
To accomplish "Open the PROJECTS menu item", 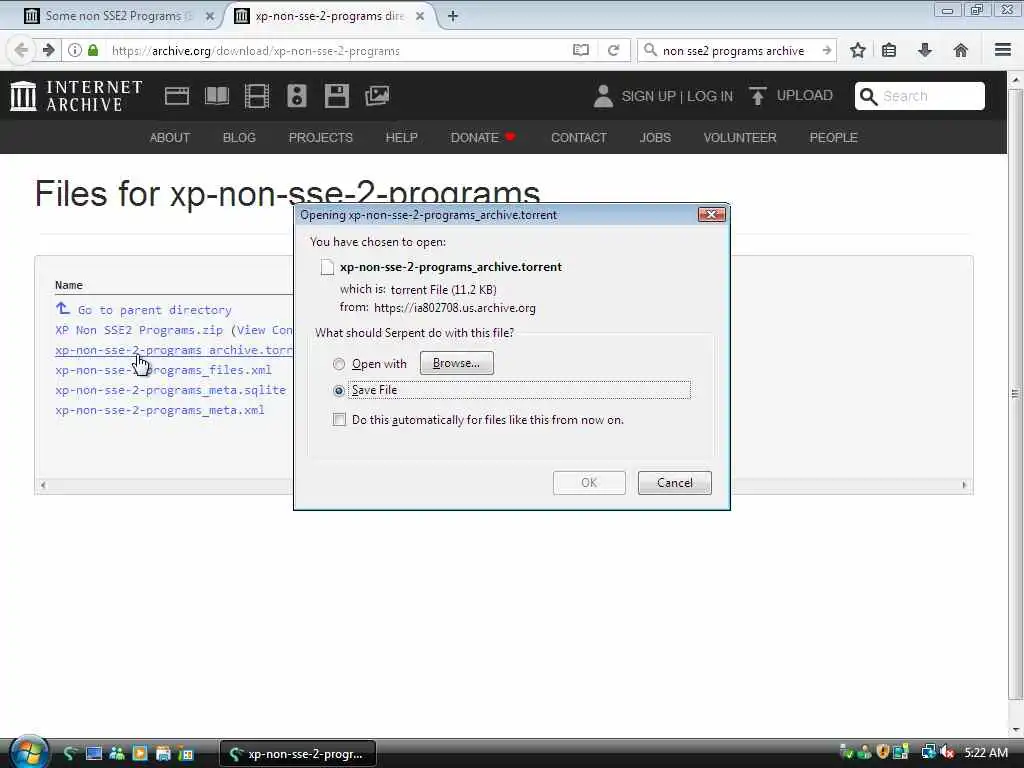I will click(x=321, y=138).
